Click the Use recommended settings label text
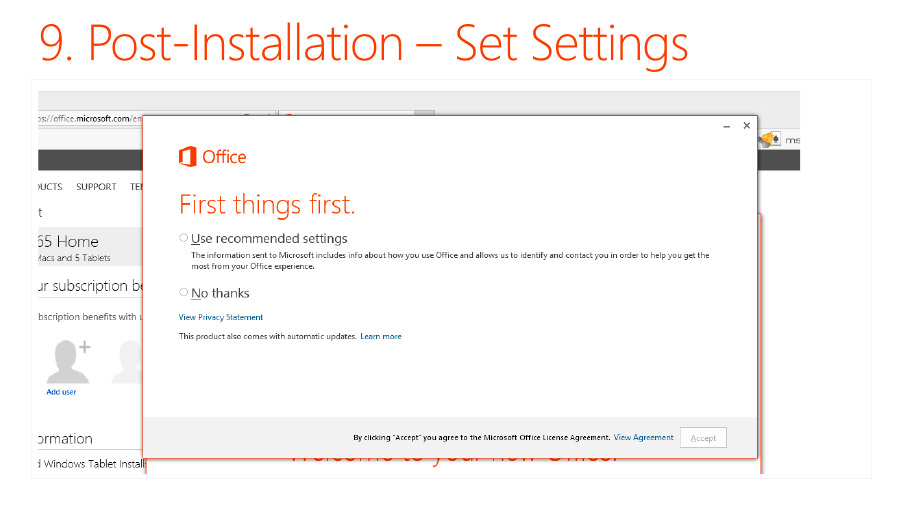 point(269,239)
